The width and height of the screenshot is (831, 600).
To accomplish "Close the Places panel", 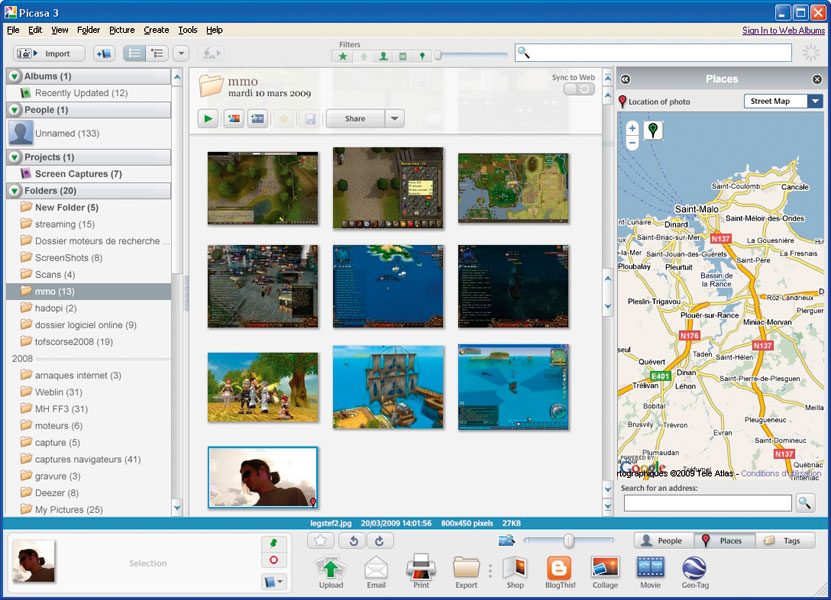I will coord(817,79).
